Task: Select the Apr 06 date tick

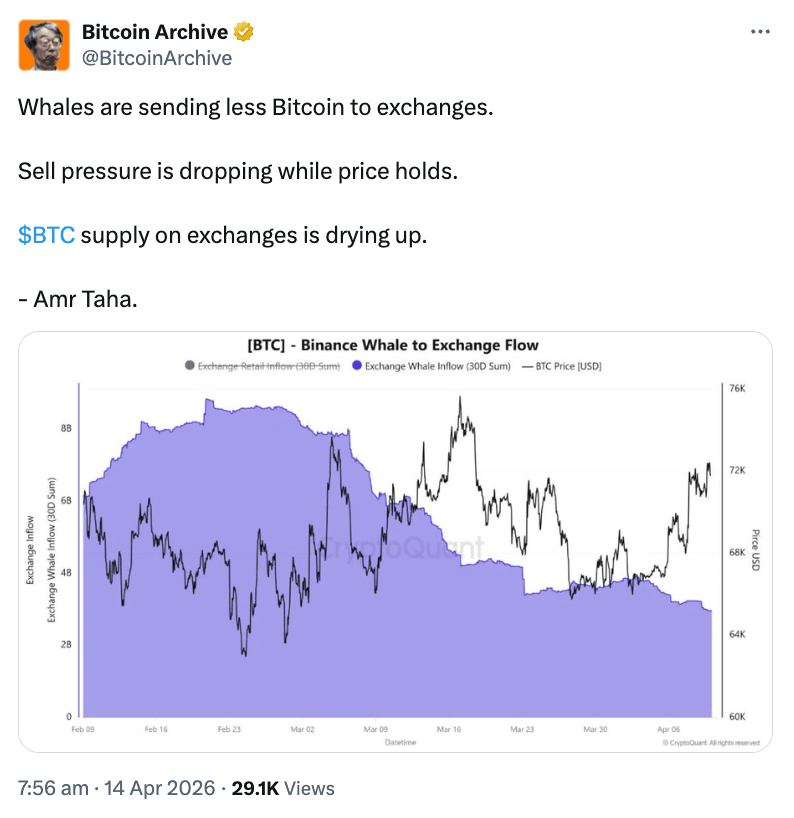Action: [x=669, y=730]
